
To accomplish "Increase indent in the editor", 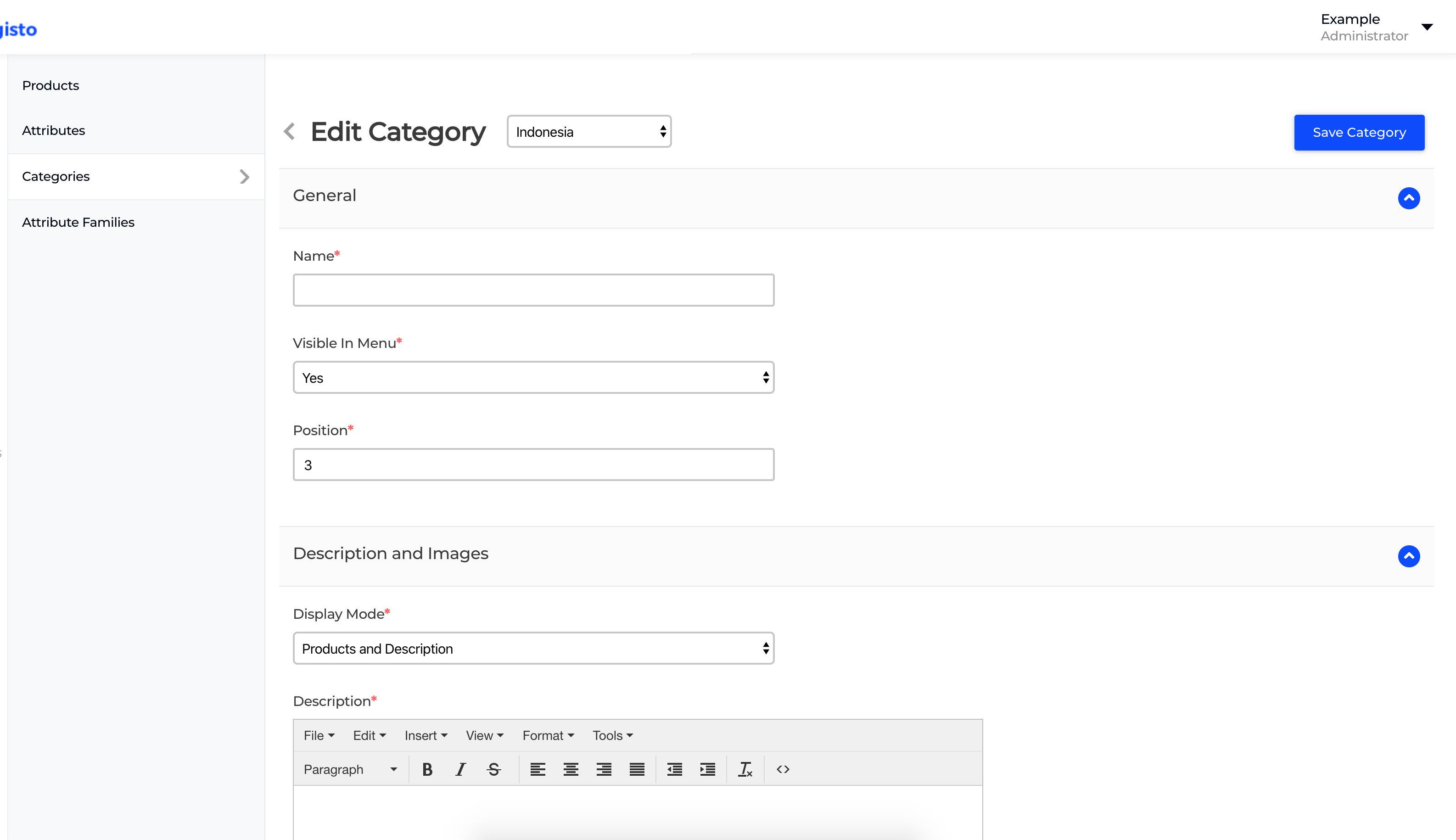I will click(708, 769).
